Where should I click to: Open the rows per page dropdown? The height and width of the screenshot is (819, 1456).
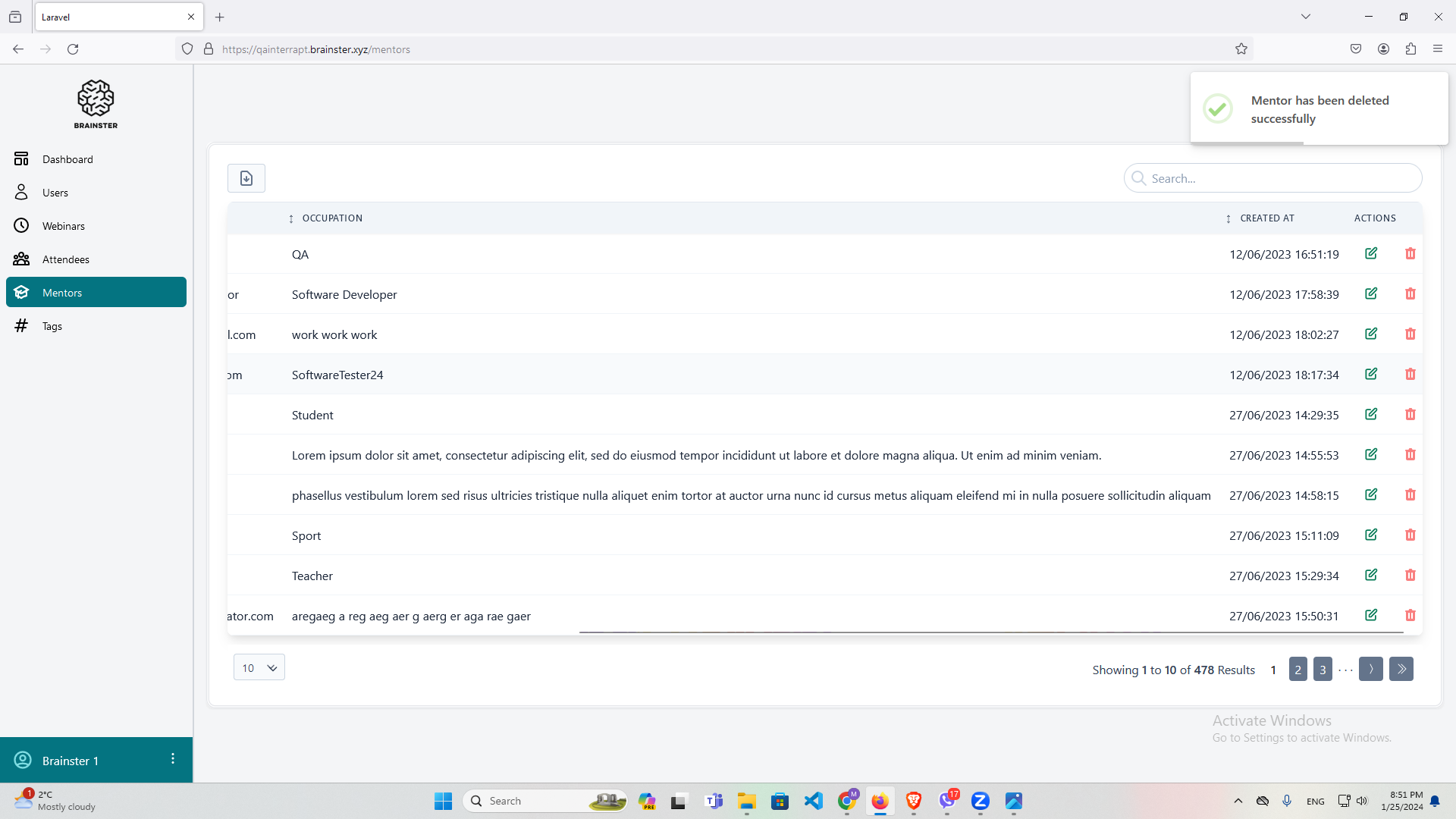259,667
